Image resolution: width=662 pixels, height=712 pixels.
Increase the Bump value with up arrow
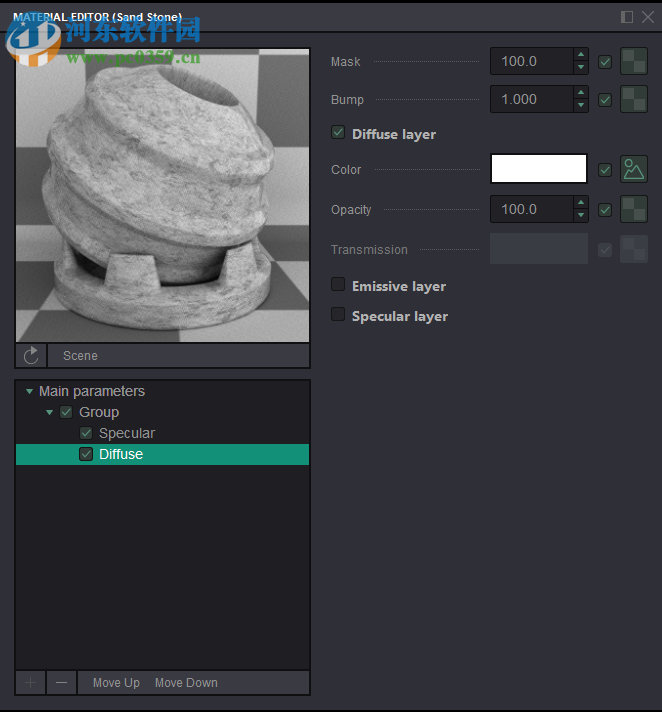(x=581, y=93)
